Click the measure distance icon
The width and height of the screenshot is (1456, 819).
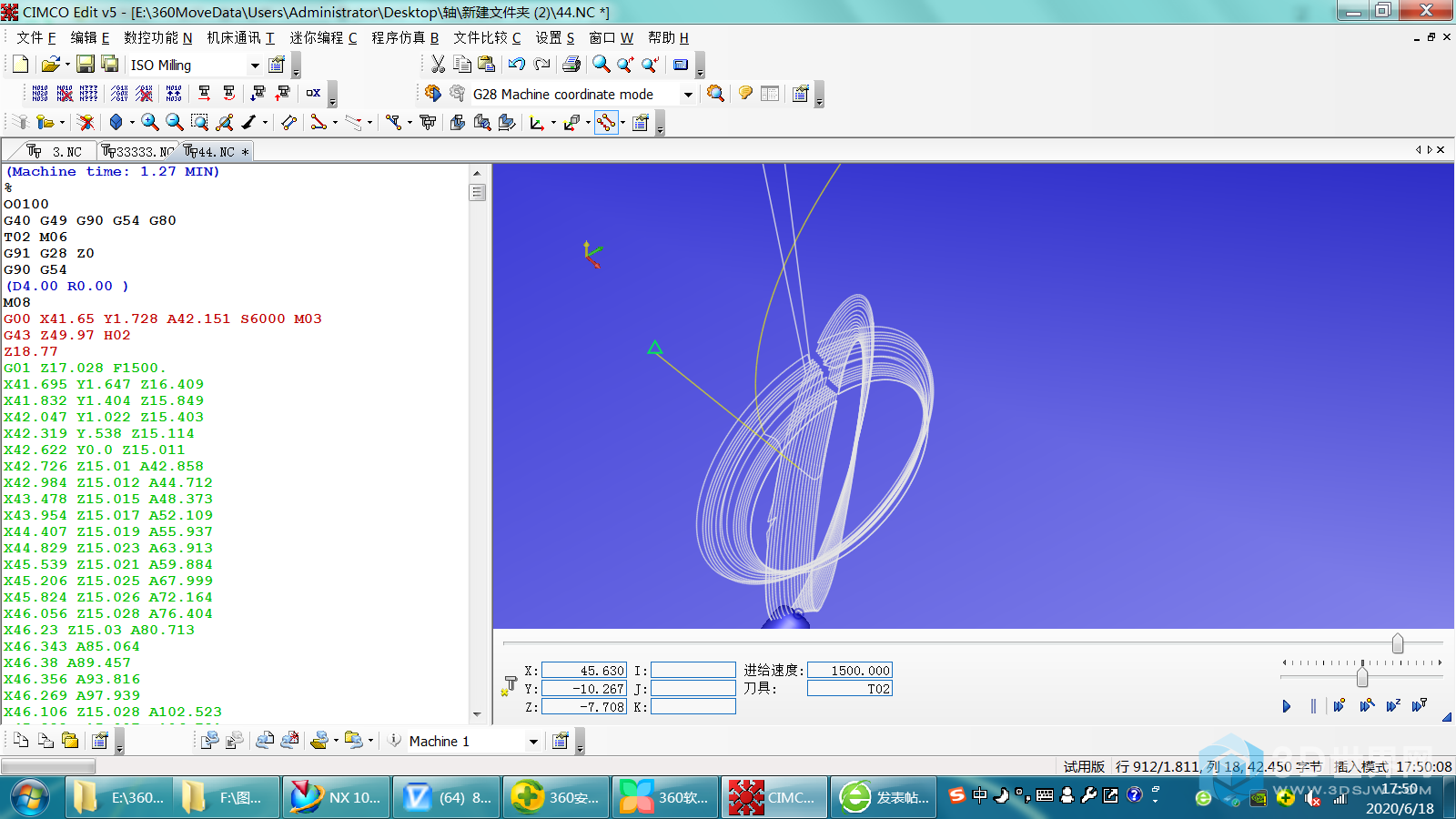289,123
